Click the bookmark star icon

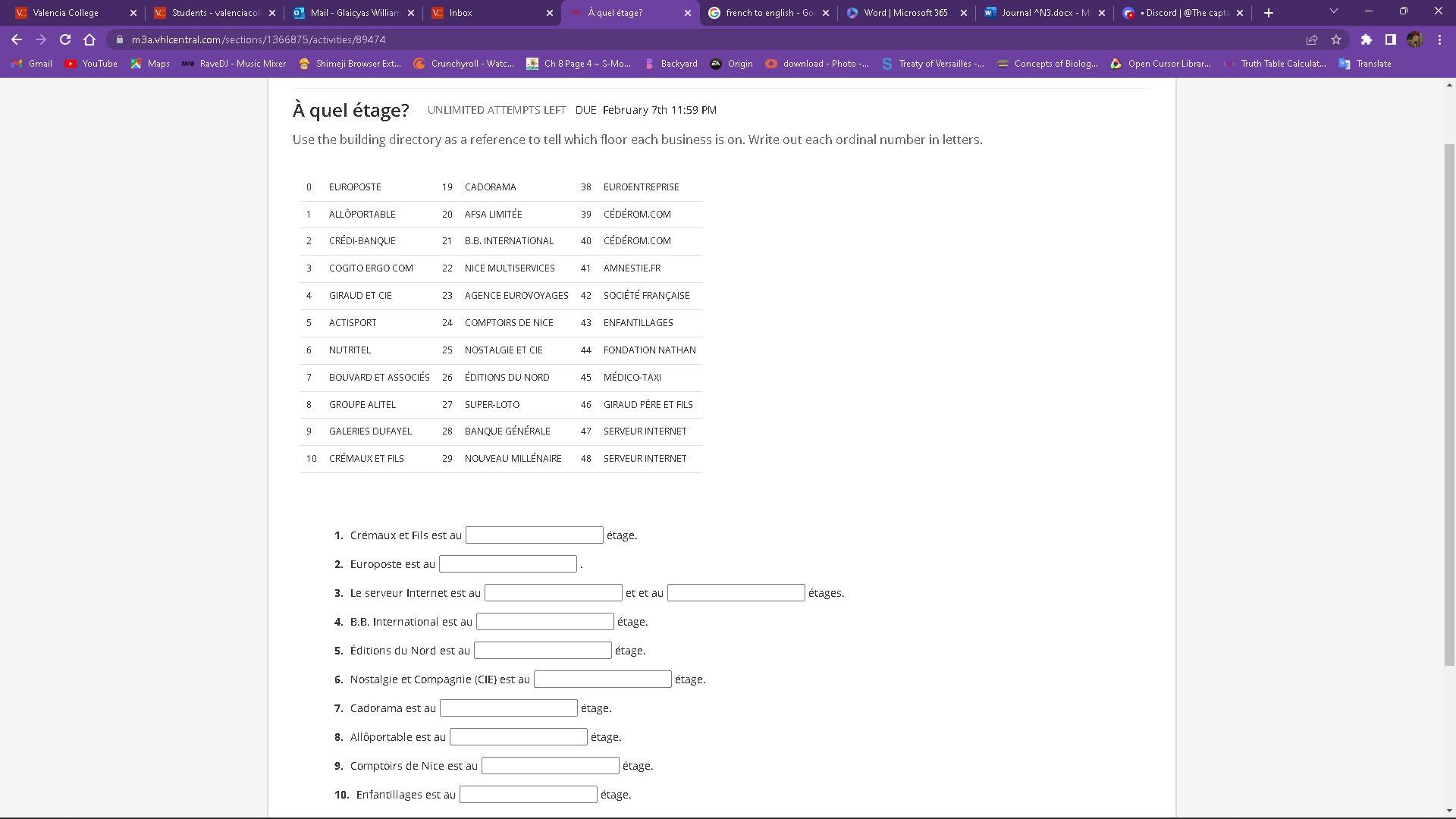click(x=1336, y=39)
